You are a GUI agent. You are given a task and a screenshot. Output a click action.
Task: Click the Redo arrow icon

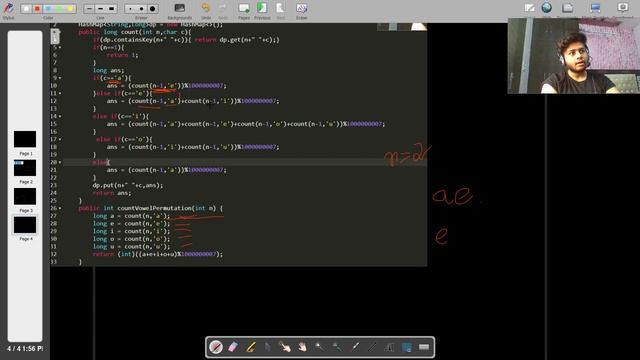click(x=223, y=8)
